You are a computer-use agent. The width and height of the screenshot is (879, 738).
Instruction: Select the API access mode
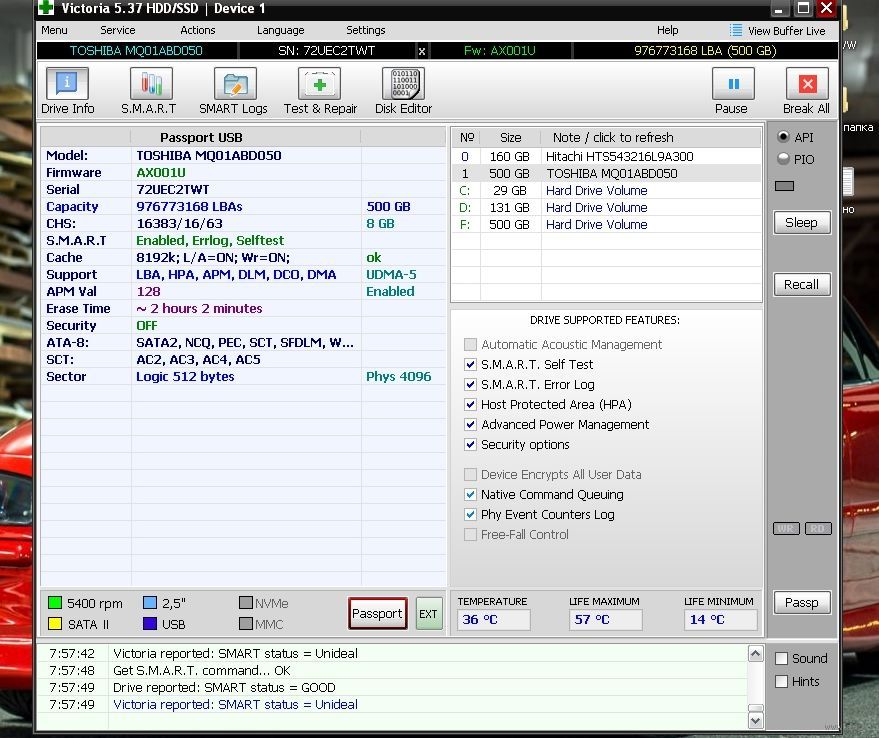click(x=783, y=137)
